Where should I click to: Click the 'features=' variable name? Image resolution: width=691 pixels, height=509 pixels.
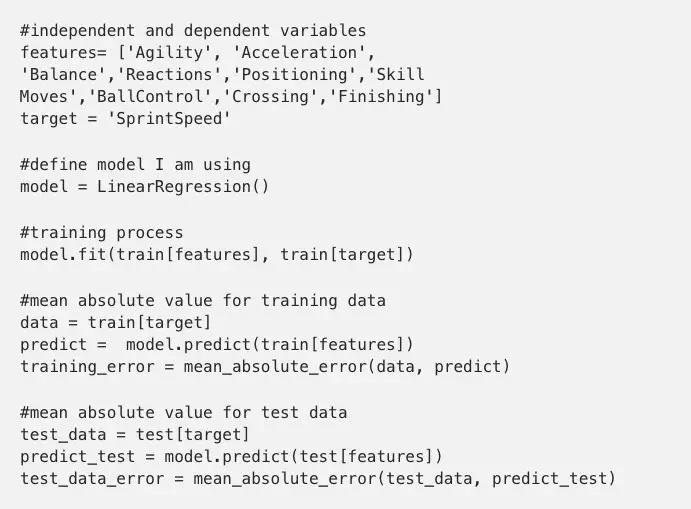(x=63, y=53)
